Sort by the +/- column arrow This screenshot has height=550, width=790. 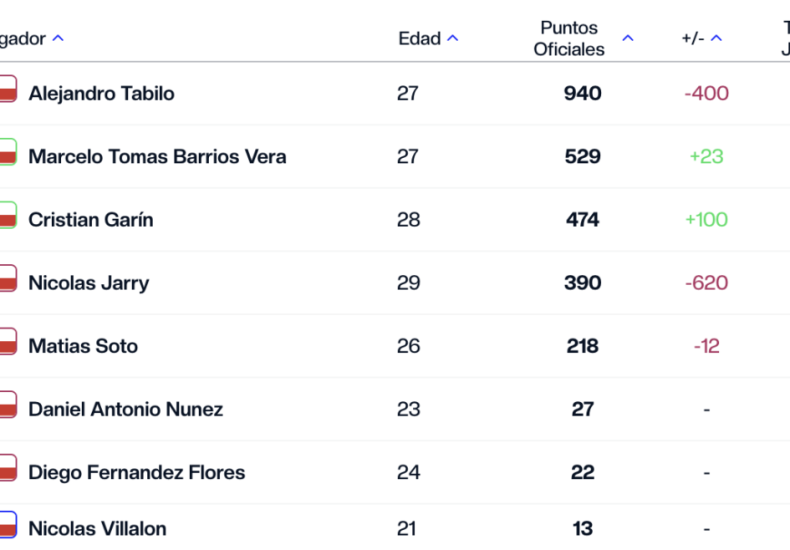(716, 38)
